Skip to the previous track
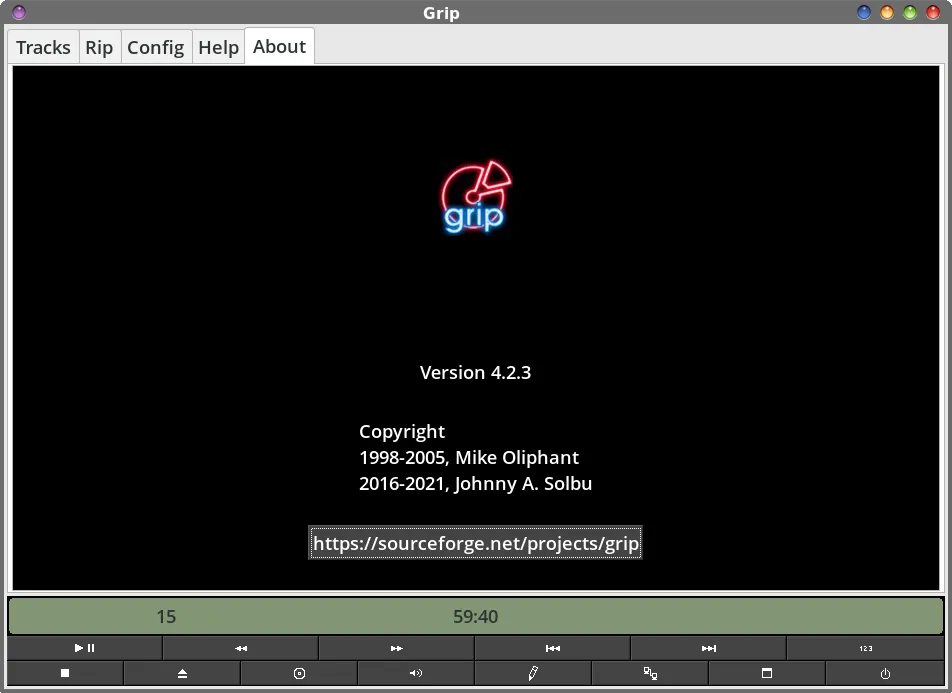Image resolution: width=952 pixels, height=693 pixels. point(552,648)
